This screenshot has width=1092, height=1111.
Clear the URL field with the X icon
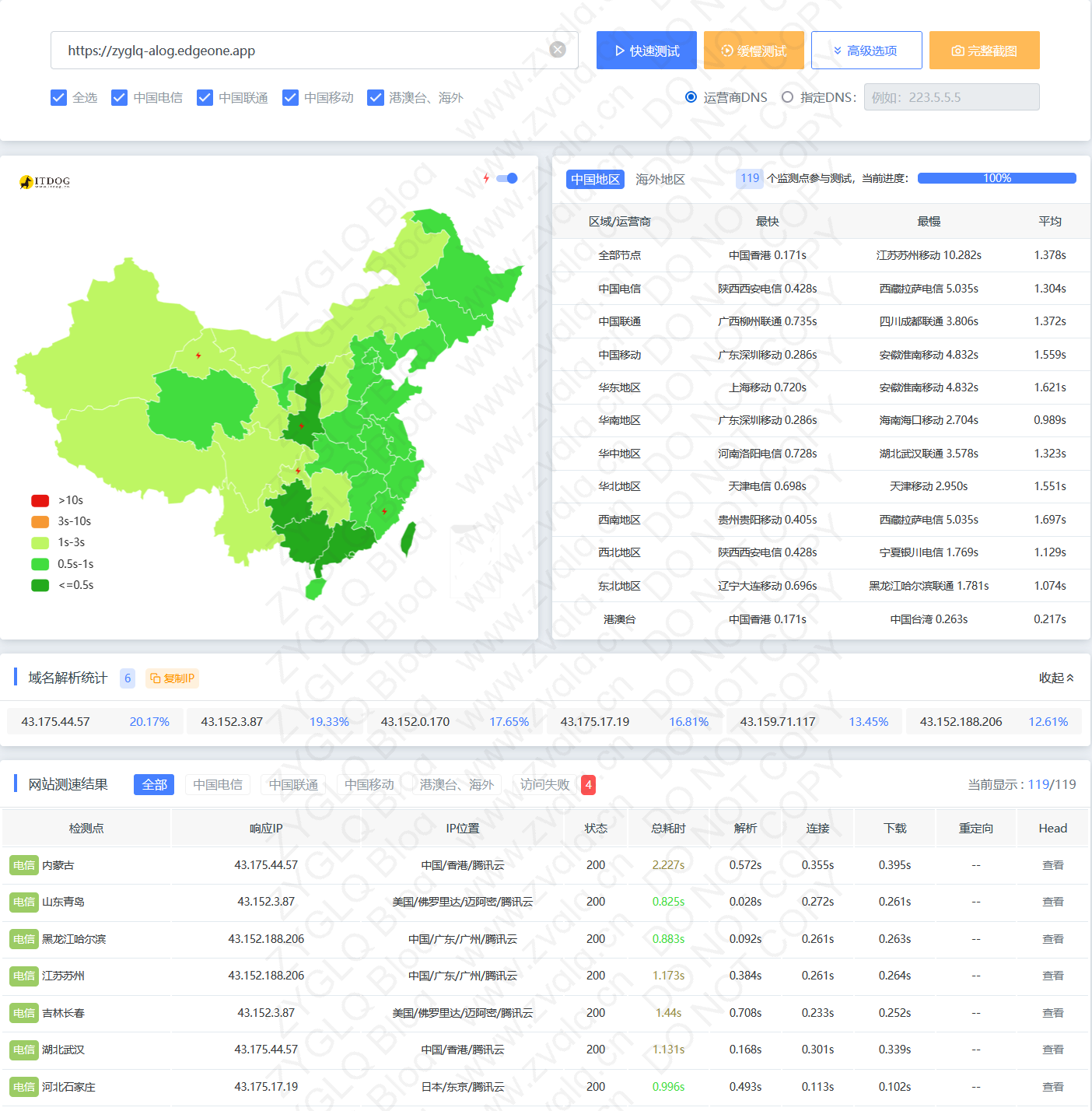(x=558, y=50)
